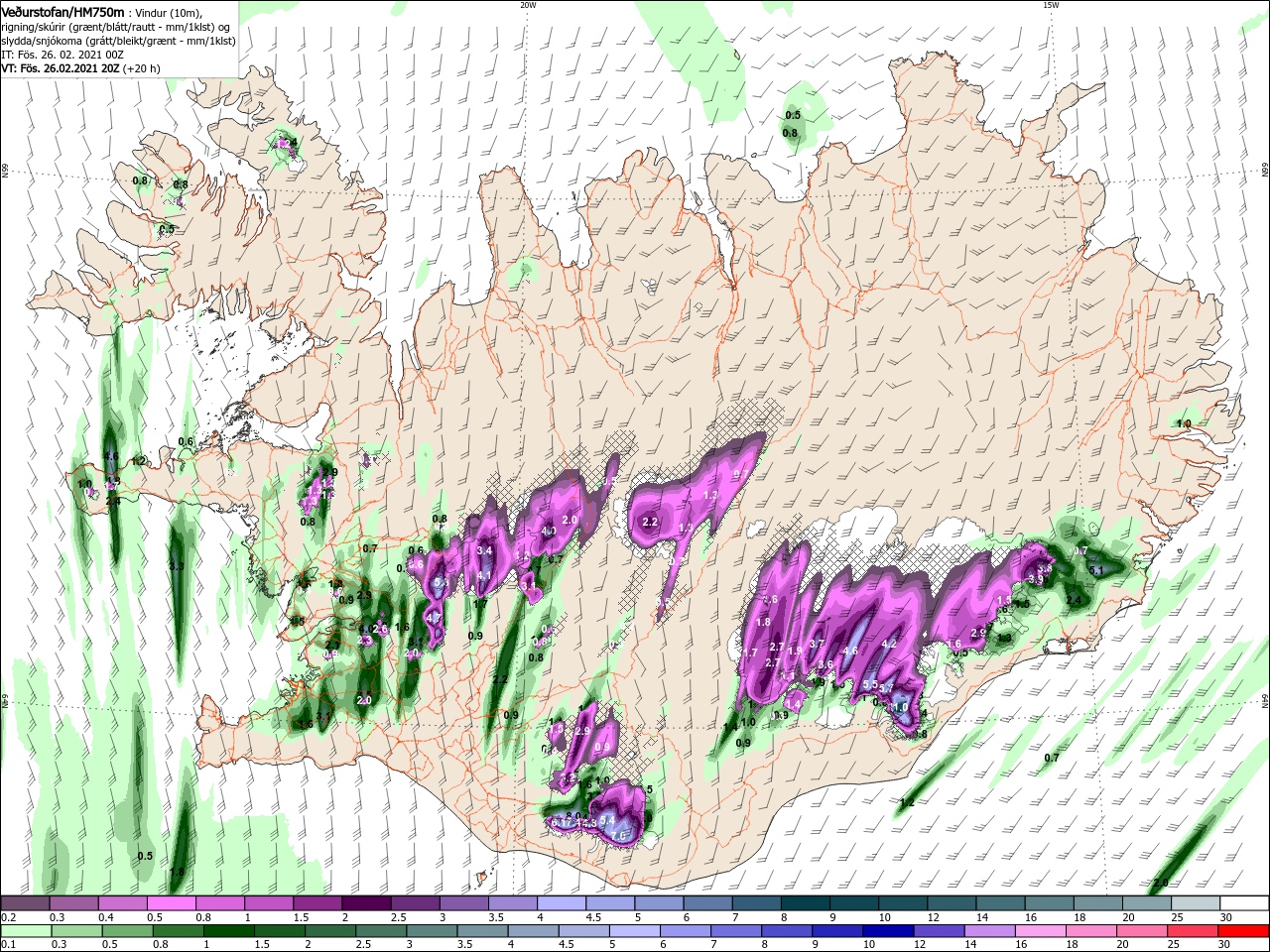Pick the darkest green 1 swatch in rain legend
Image resolution: width=1270 pixels, height=952 pixels.
point(230,931)
